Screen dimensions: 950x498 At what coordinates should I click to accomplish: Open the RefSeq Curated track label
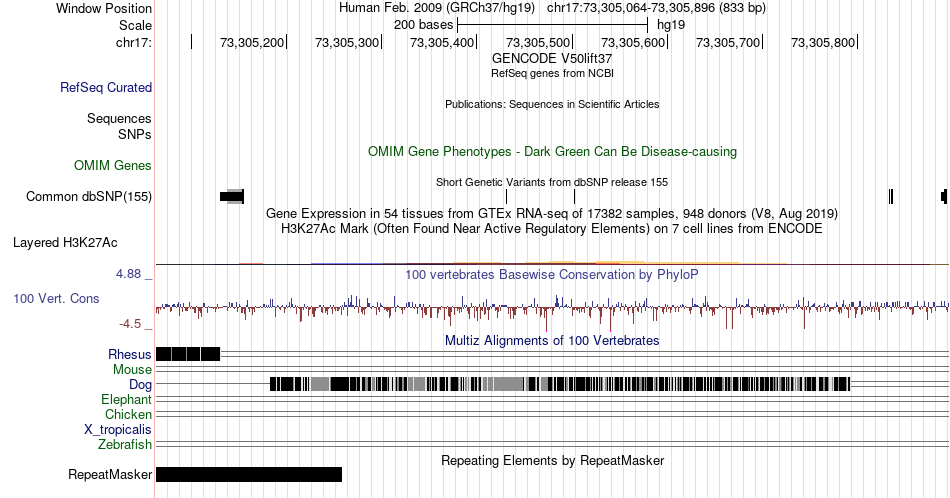106,87
